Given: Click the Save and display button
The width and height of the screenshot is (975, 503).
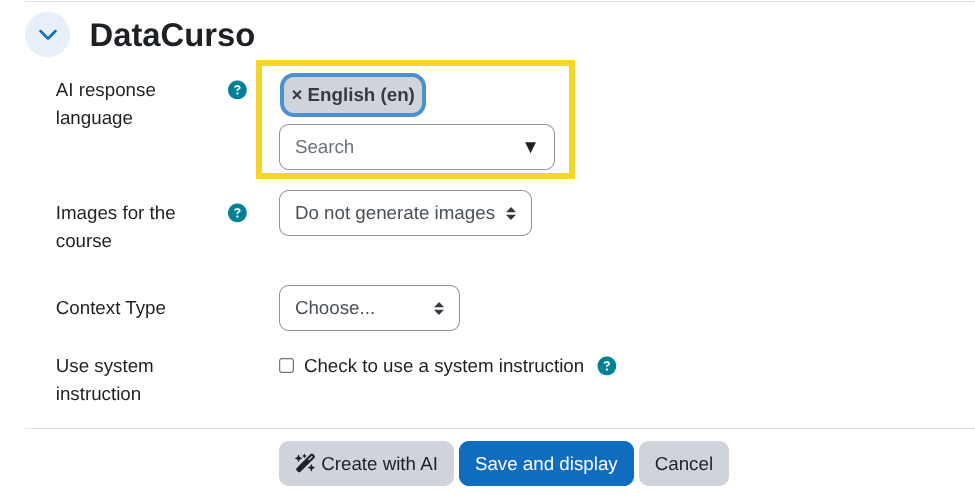Looking at the screenshot, I should pyautogui.click(x=546, y=464).
